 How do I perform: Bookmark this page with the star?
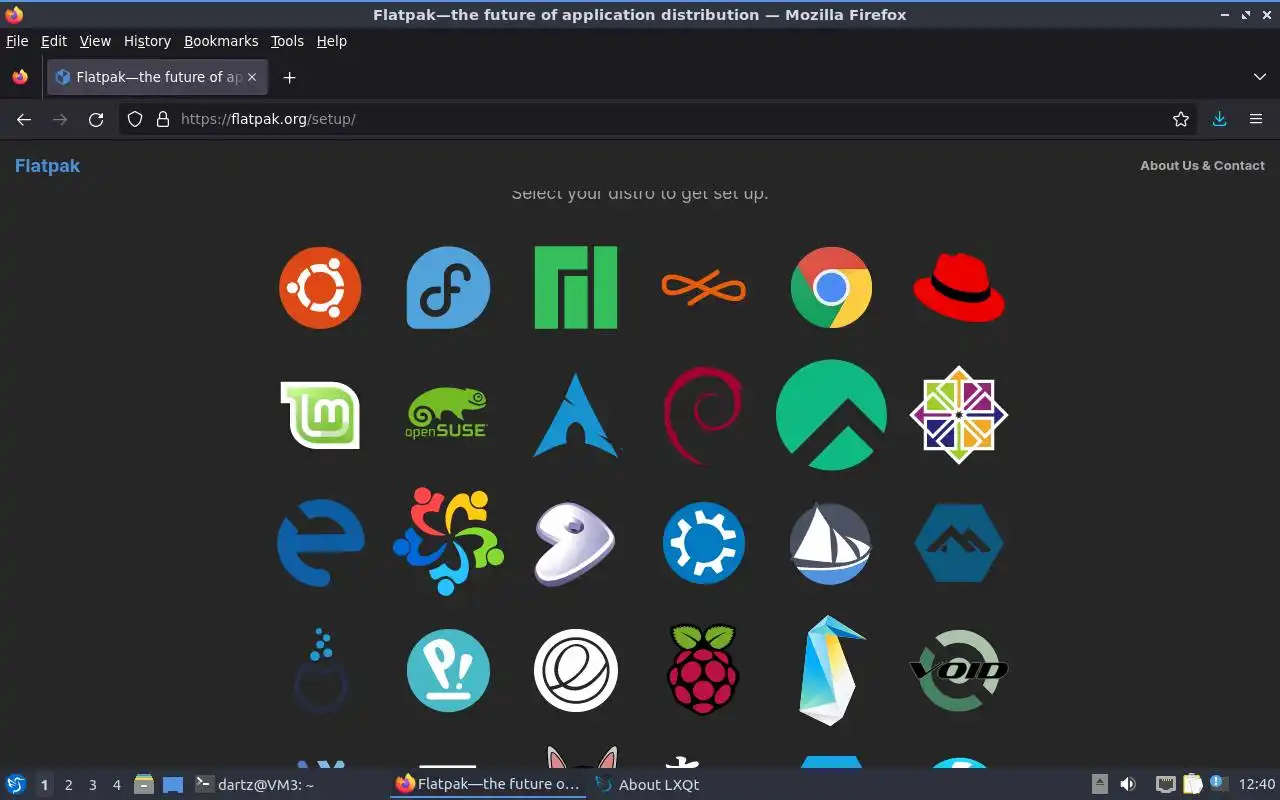(x=1181, y=119)
